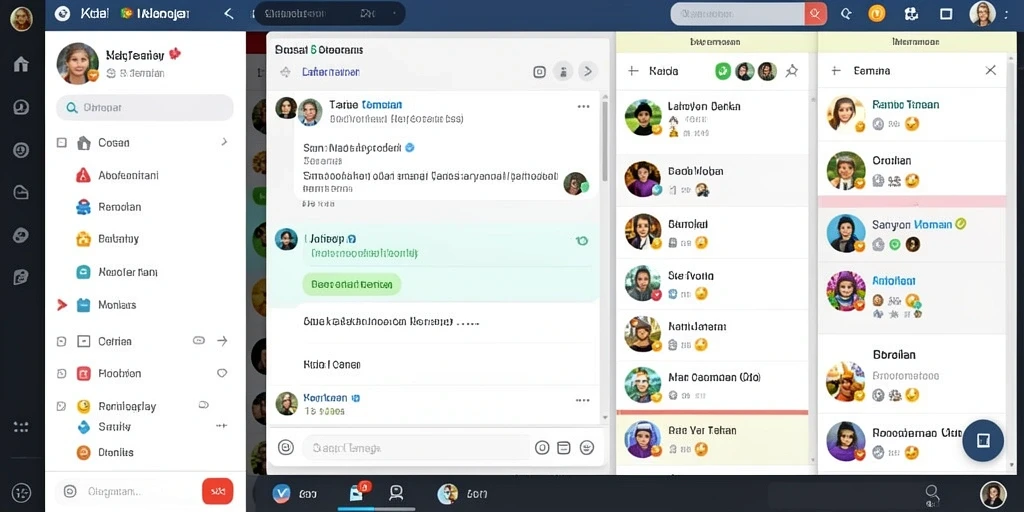1024x512 pixels.
Task: Click the refresh icon on Latioop message
Action: (582, 240)
